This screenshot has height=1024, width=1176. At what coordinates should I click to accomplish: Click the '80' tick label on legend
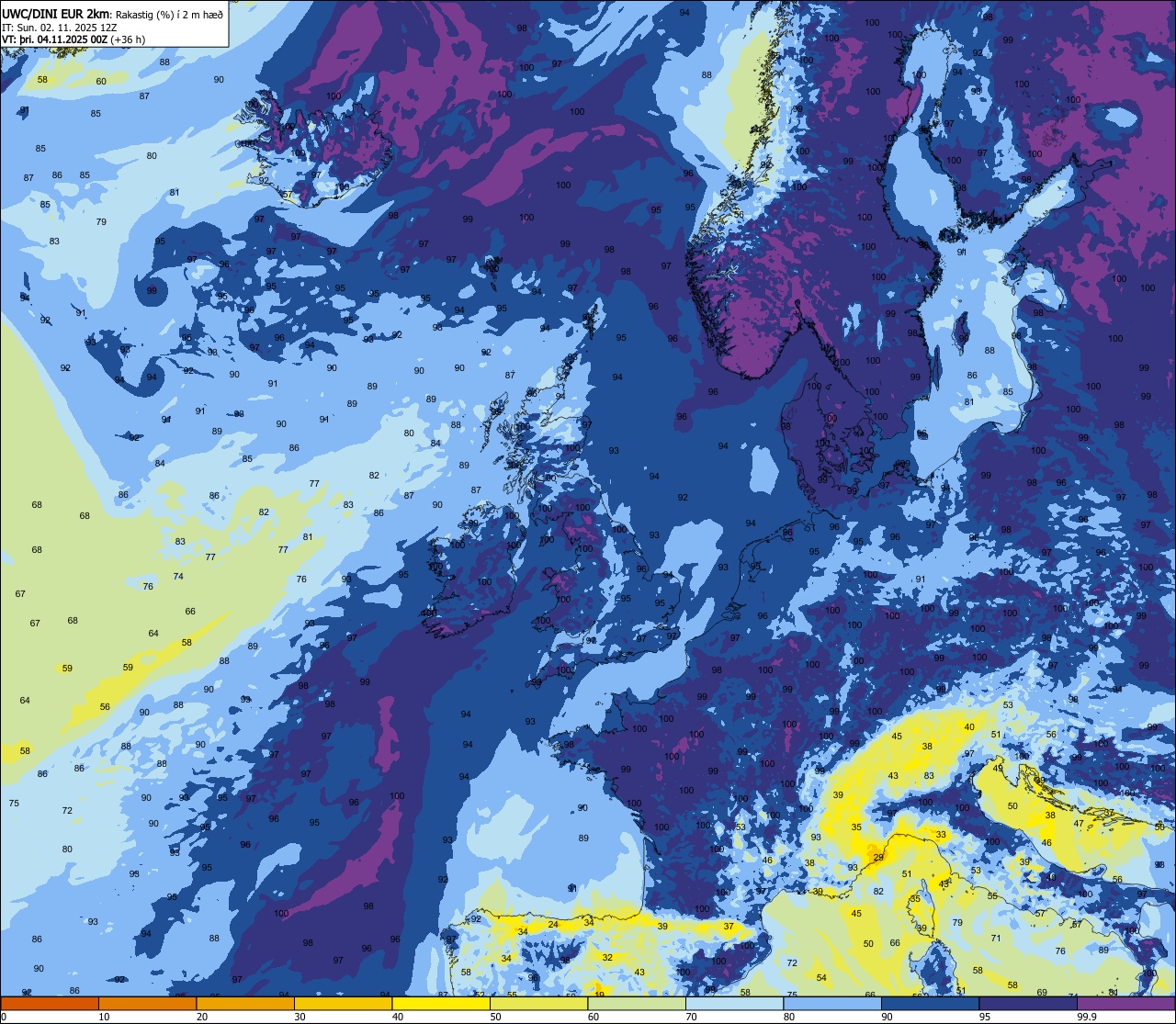[789, 1017]
